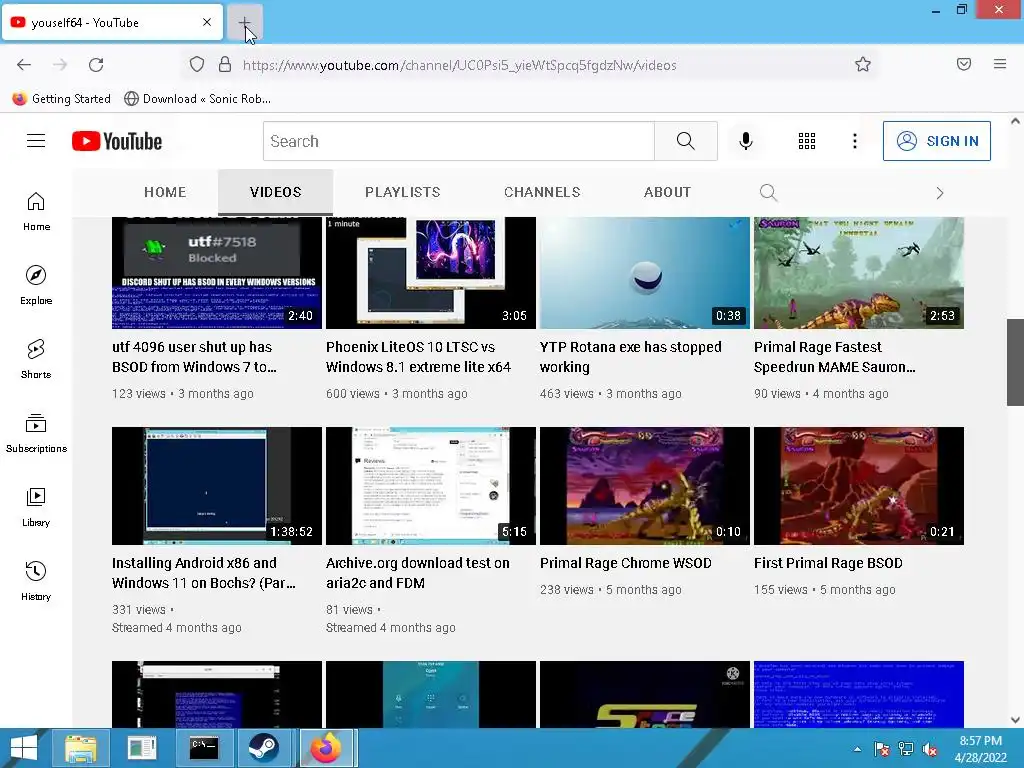Open Archive.org download test video title
The height and width of the screenshot is (768, 1024).
click(x=418, y=573)
